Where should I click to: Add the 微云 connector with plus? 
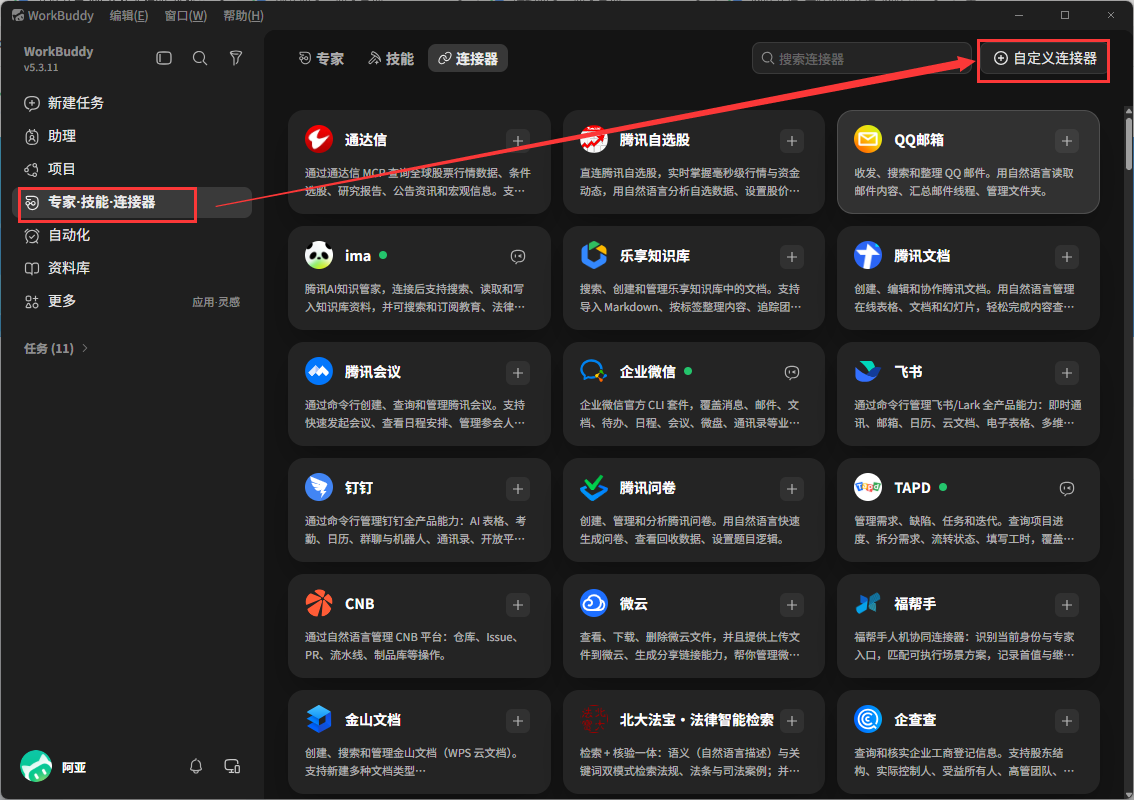pos(792,605)
